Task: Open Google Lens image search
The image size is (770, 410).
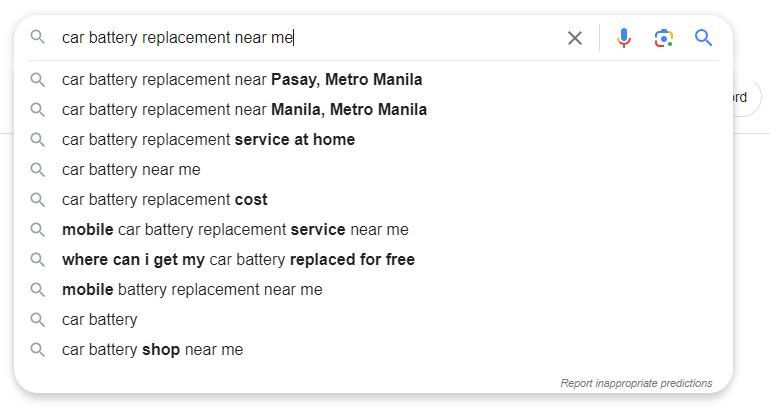Action: click(x=663, y=38)
